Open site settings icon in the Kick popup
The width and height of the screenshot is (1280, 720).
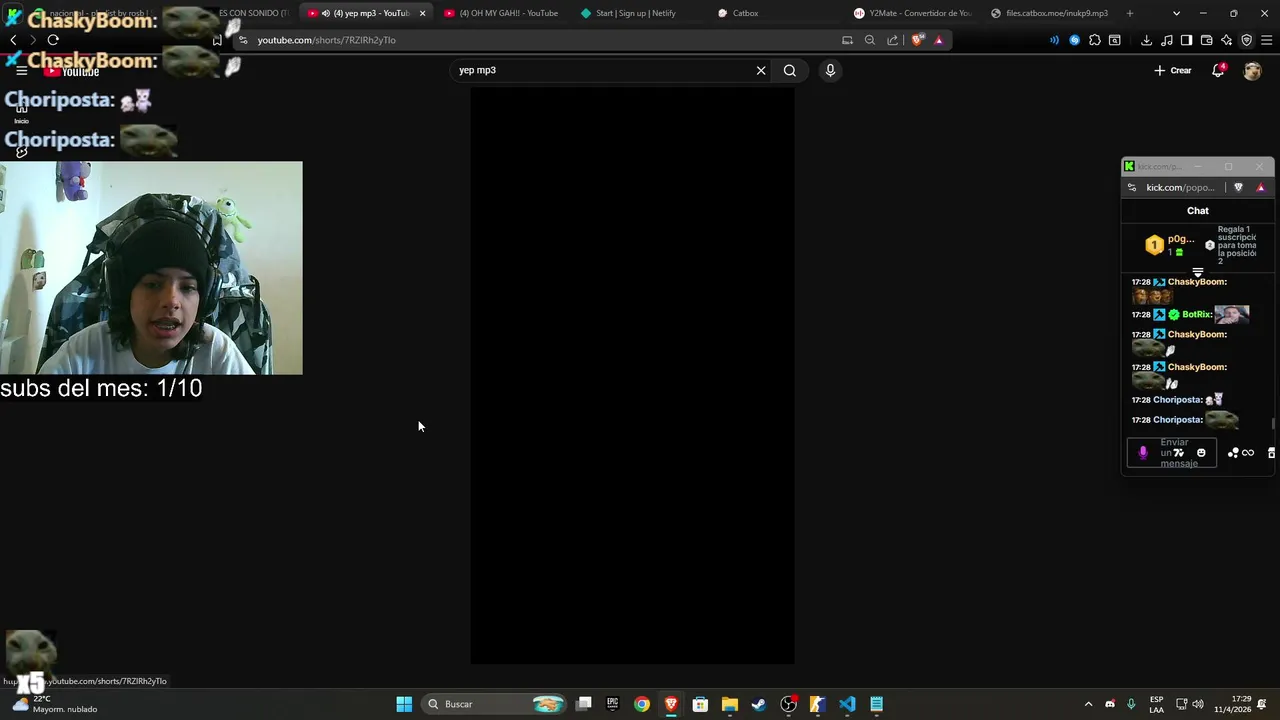click(1132, 187)
